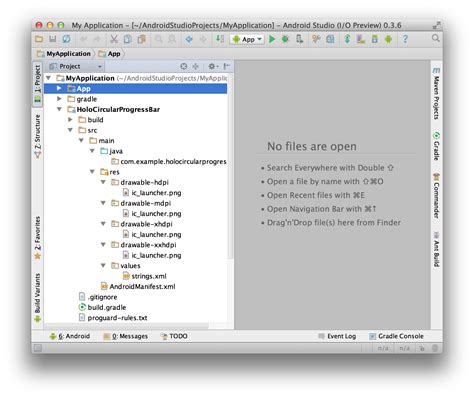Click the Help question mark icon
The width and height of the screenshot is (474, 397).
coord(405,39)
